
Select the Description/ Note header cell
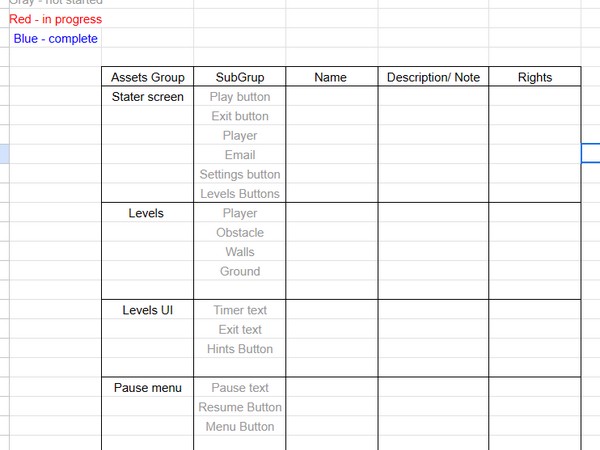(x=433, y=77)
